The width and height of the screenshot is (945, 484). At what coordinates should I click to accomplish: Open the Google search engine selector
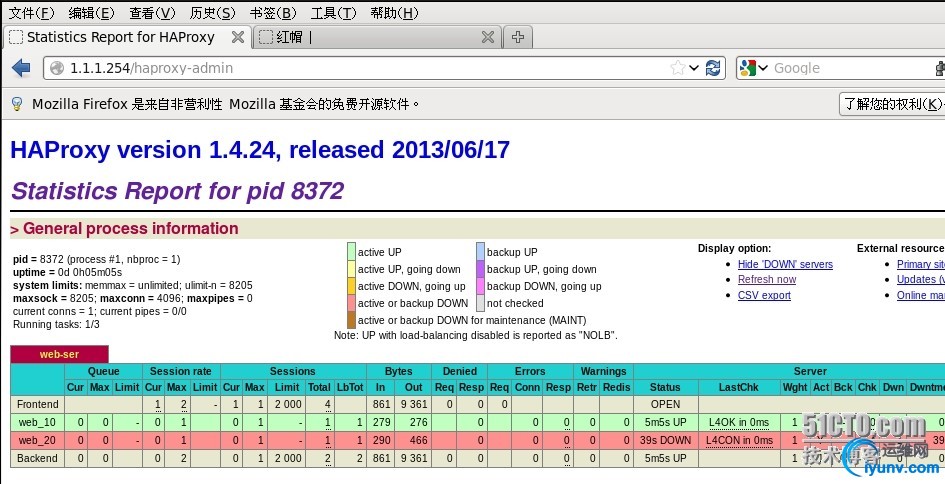click(x=753, y=68)
